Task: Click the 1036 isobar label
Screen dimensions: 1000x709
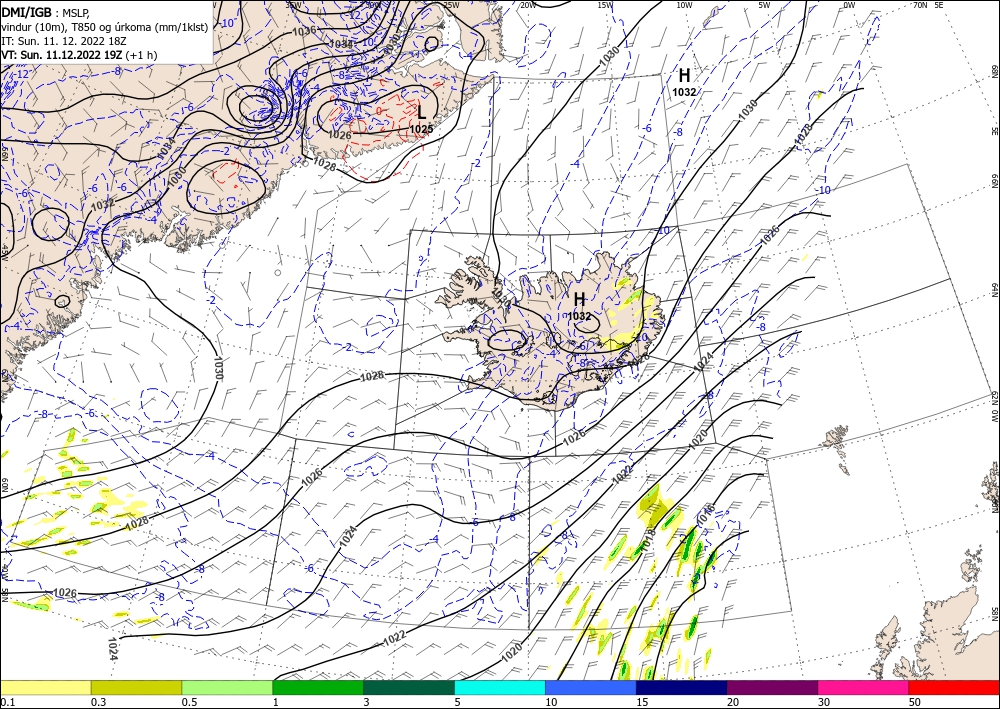Action: 304,30
